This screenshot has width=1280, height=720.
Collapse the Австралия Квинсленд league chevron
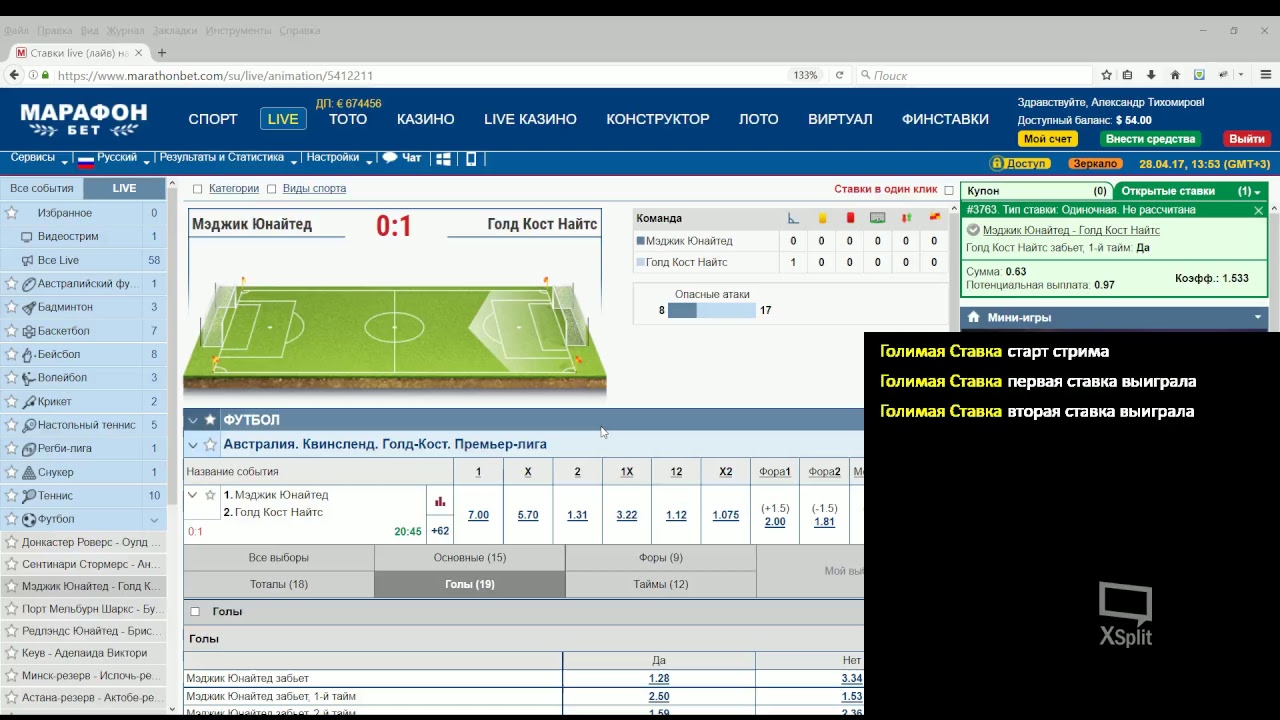coord(193,444)
